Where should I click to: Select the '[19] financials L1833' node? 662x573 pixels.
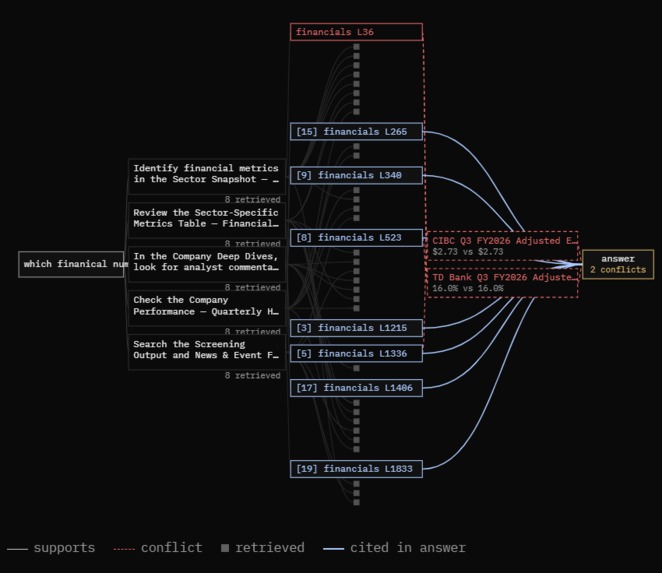356,469
